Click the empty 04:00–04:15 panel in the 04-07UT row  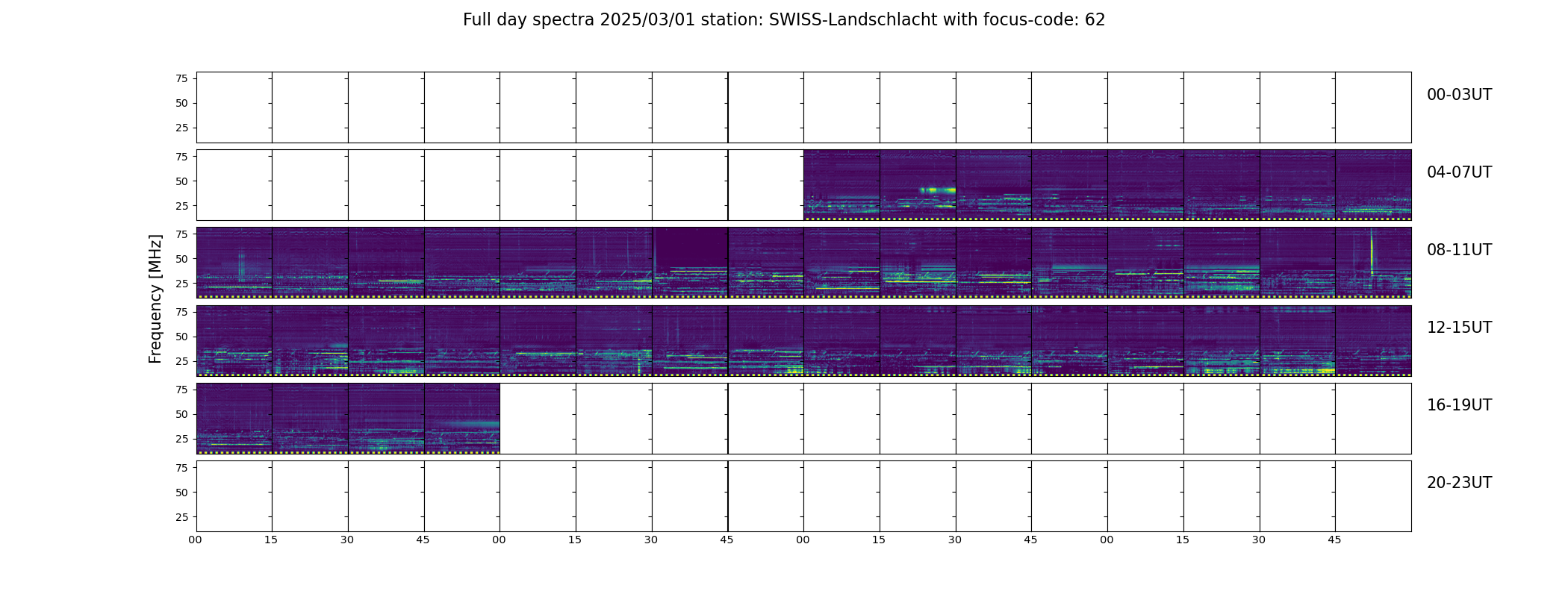point(234,185)
